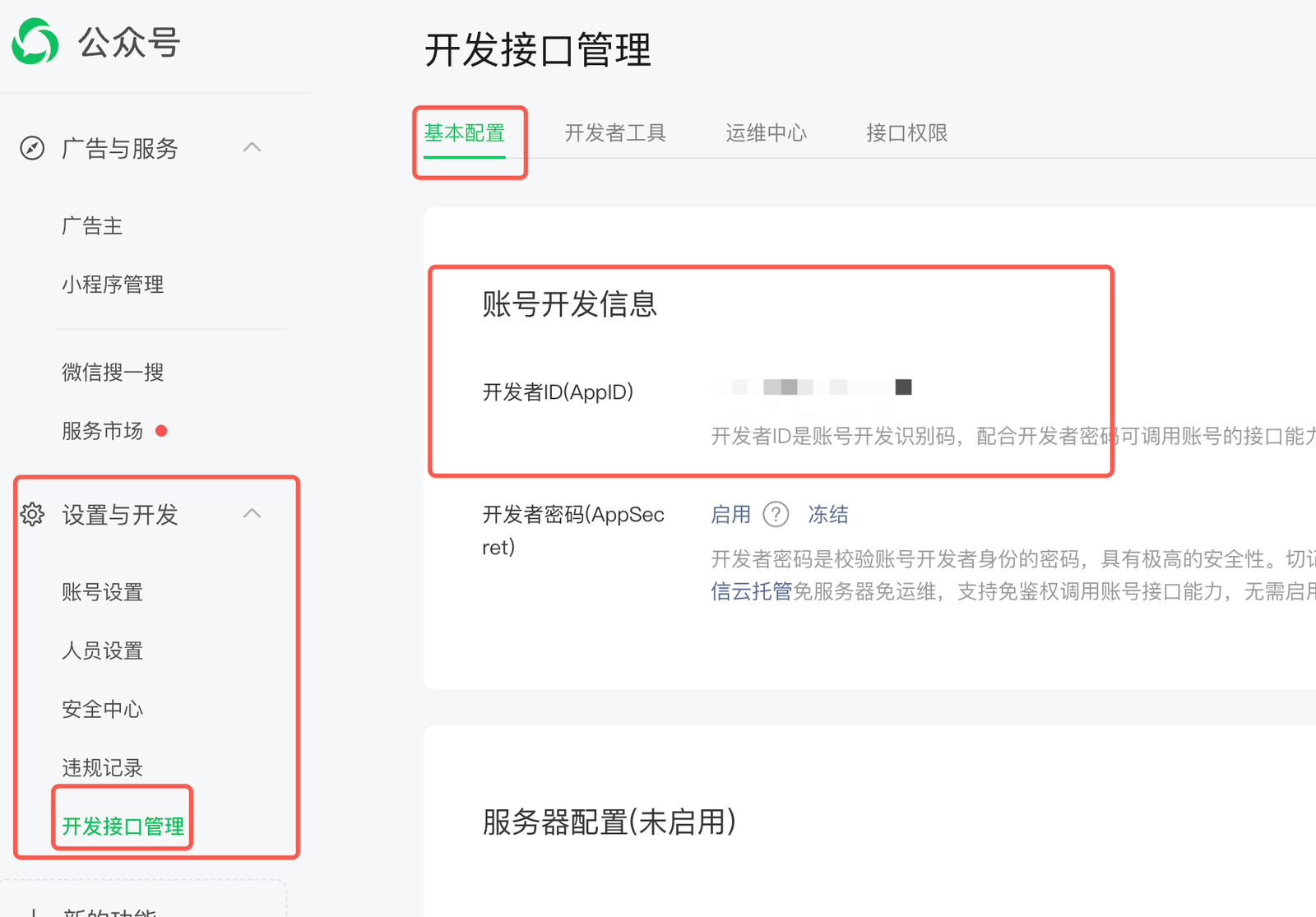
Task: Go to the 运维中心 tab
Action: [x=766, y=133]
